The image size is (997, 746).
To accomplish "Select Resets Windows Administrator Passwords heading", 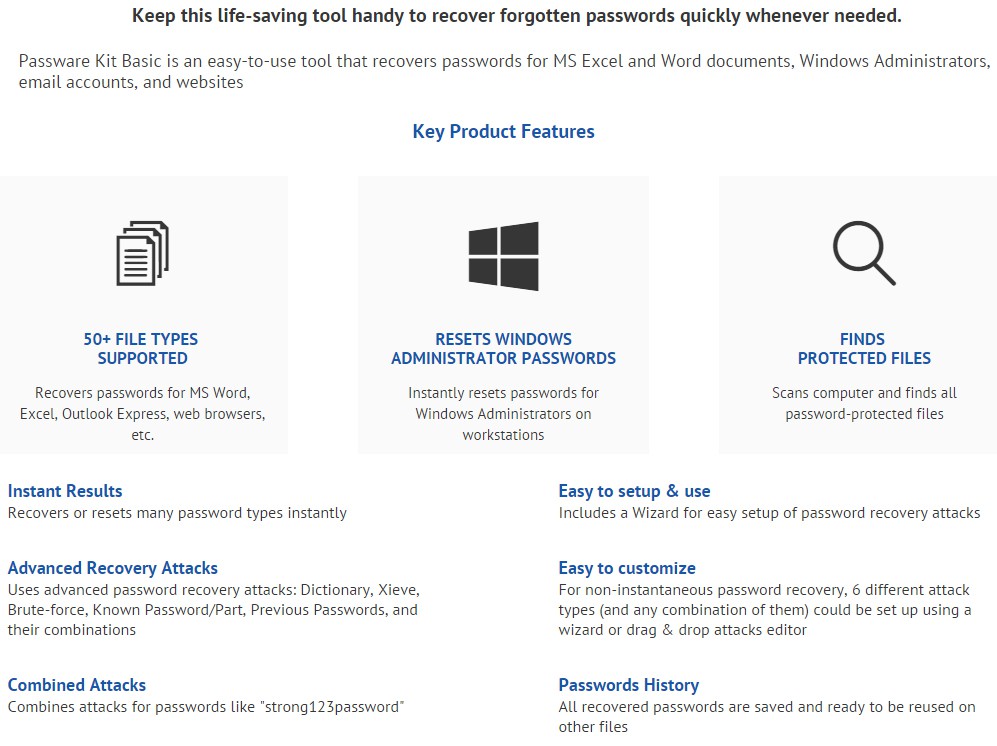I will [504, 349].
